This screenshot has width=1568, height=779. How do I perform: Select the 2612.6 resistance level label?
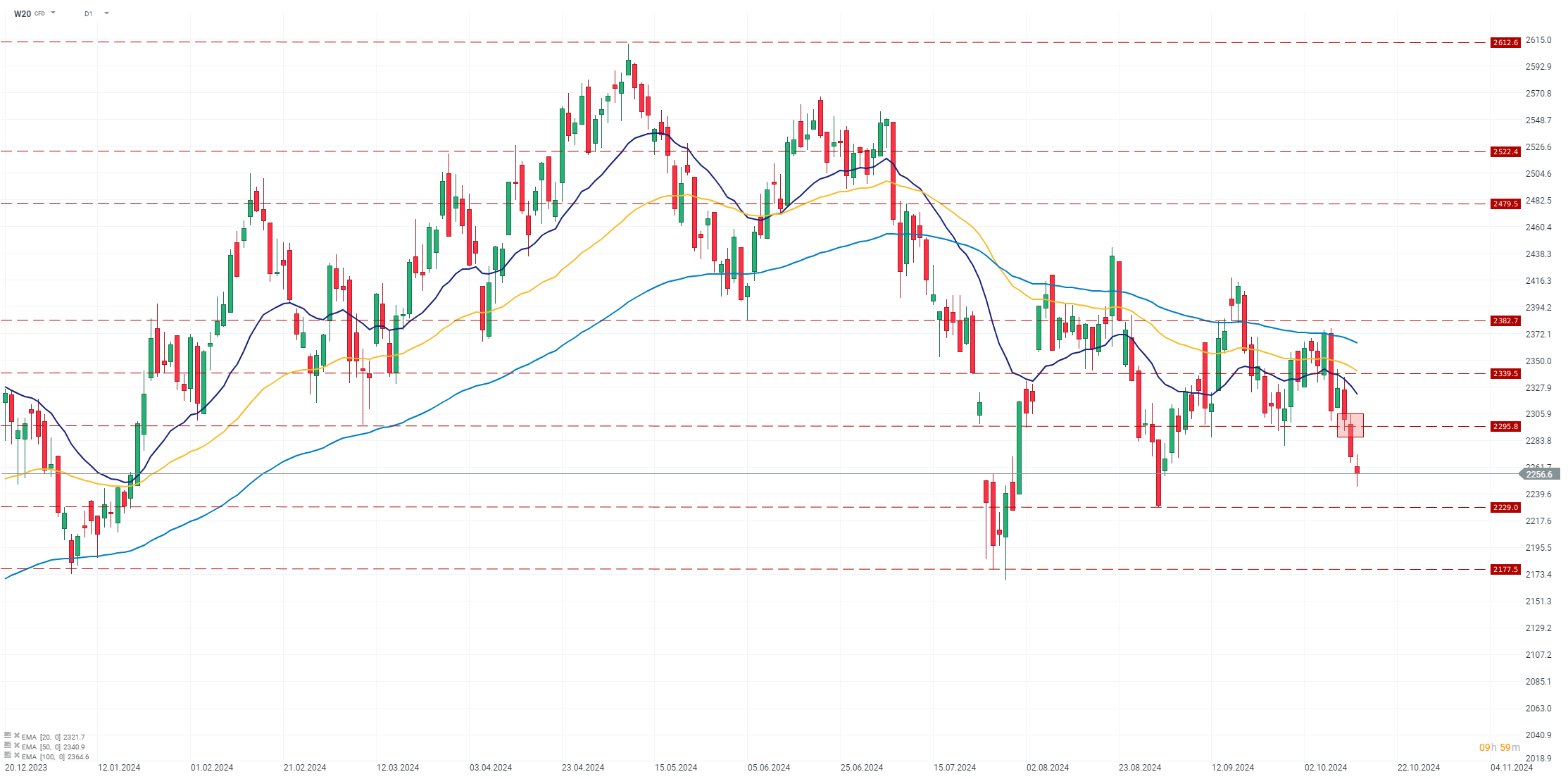click(1505, 43)
